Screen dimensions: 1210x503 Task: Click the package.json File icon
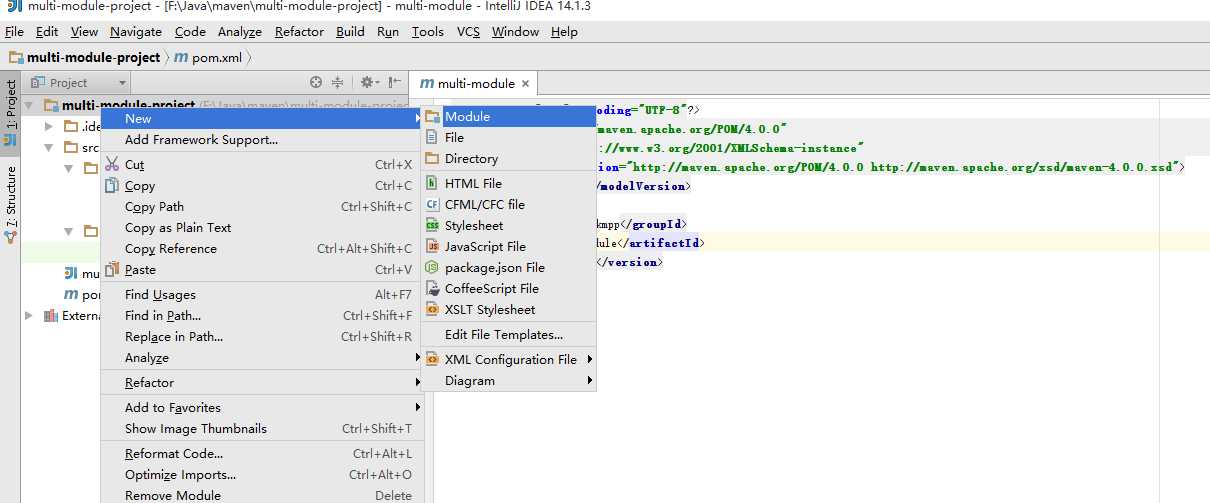433,267
